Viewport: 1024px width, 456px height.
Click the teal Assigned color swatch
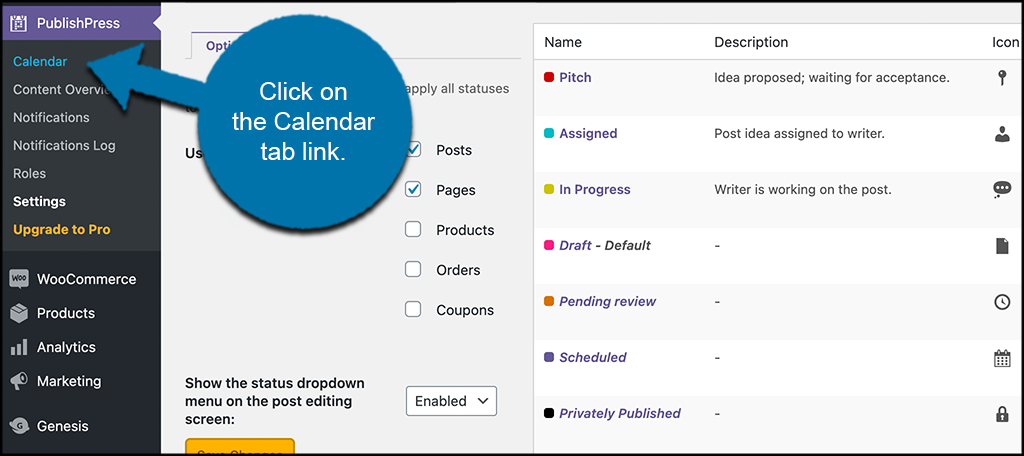[549, 133]
